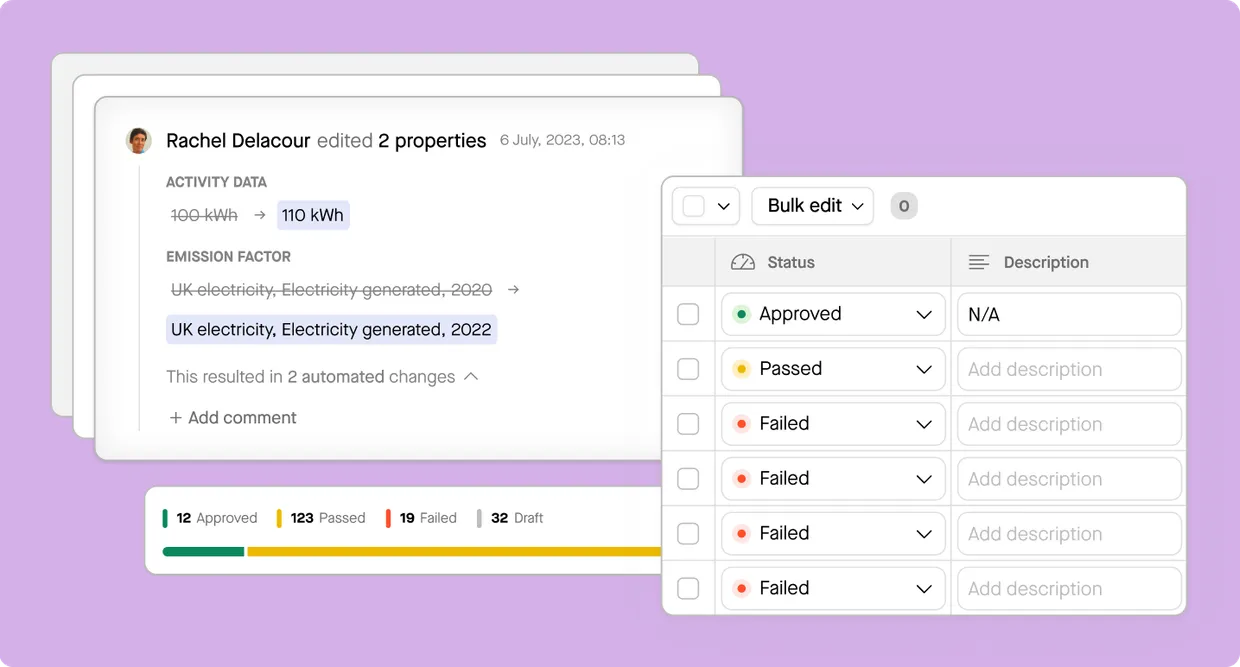Click the Add comment link
Viewport: 1240px width, 667px height.
pos(242,418)
